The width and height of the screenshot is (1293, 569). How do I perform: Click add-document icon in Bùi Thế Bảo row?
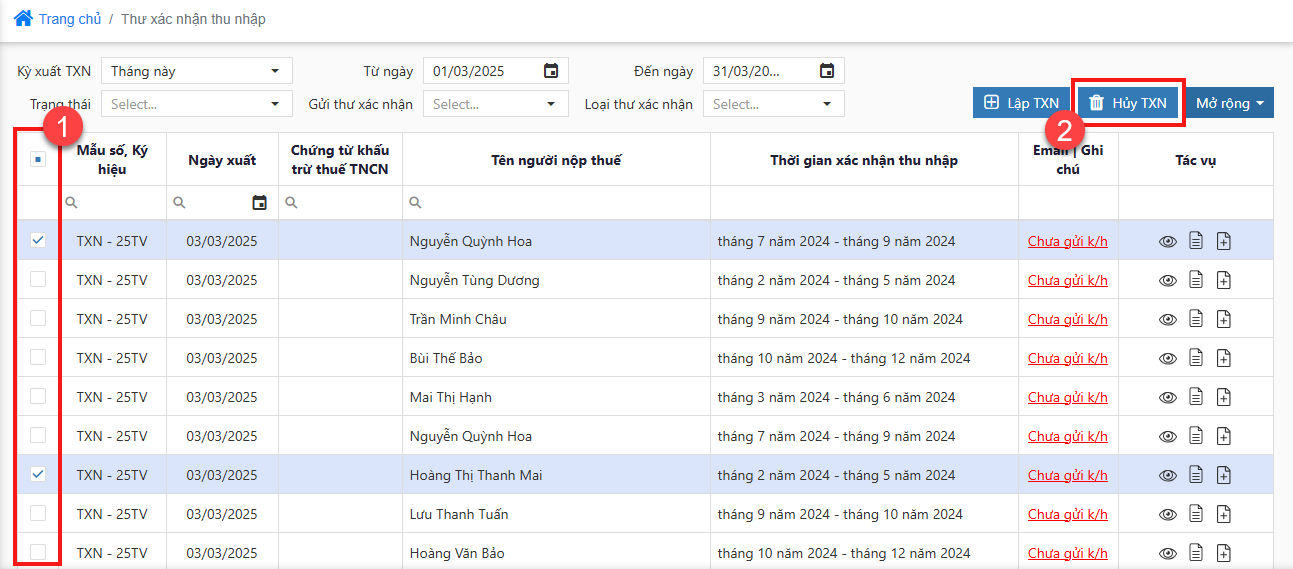tap(1223, 359)
